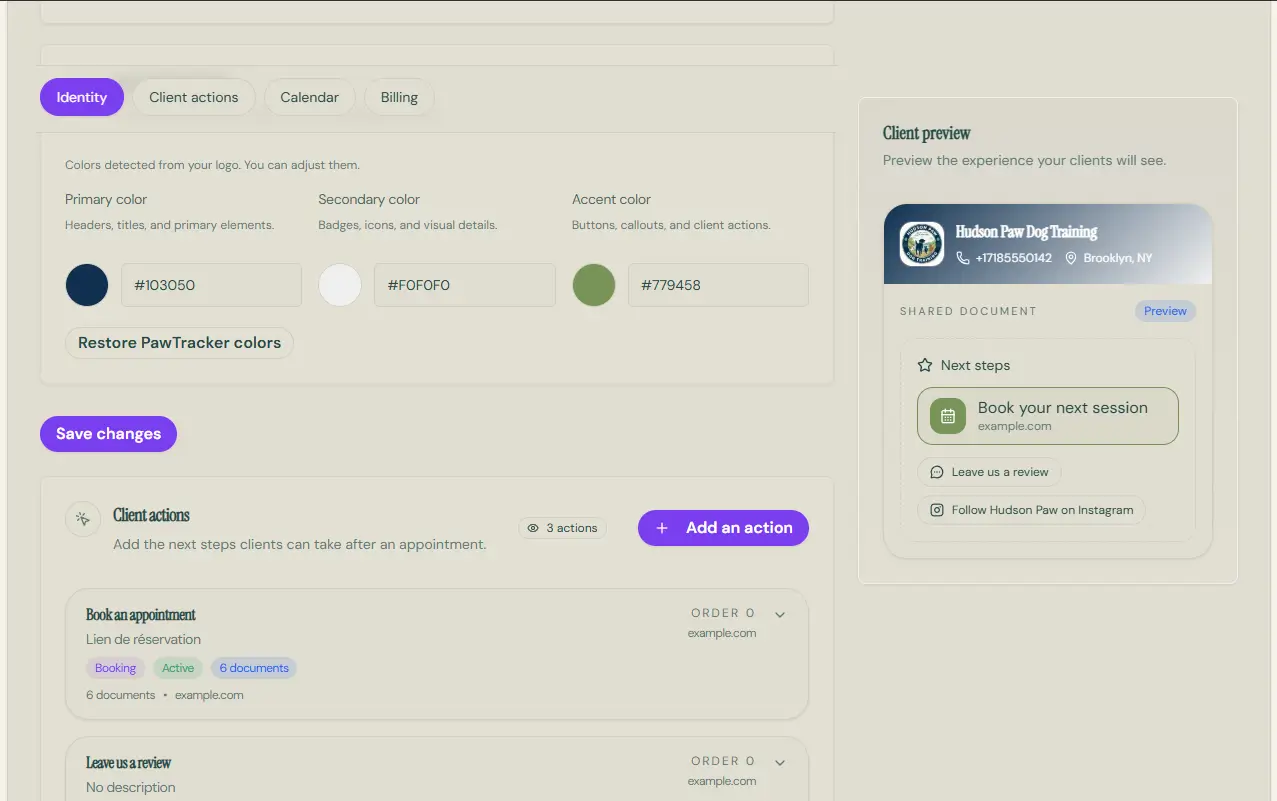Click Follow Hudson Paw on Instagram chip

click(1031, 510)
